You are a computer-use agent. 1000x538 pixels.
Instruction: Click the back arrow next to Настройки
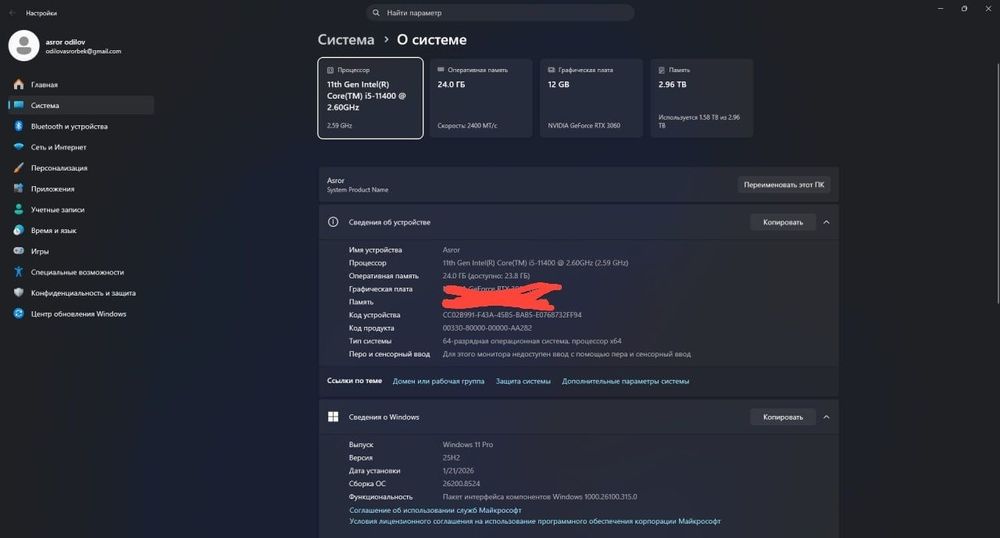click(x=13, y=13)
